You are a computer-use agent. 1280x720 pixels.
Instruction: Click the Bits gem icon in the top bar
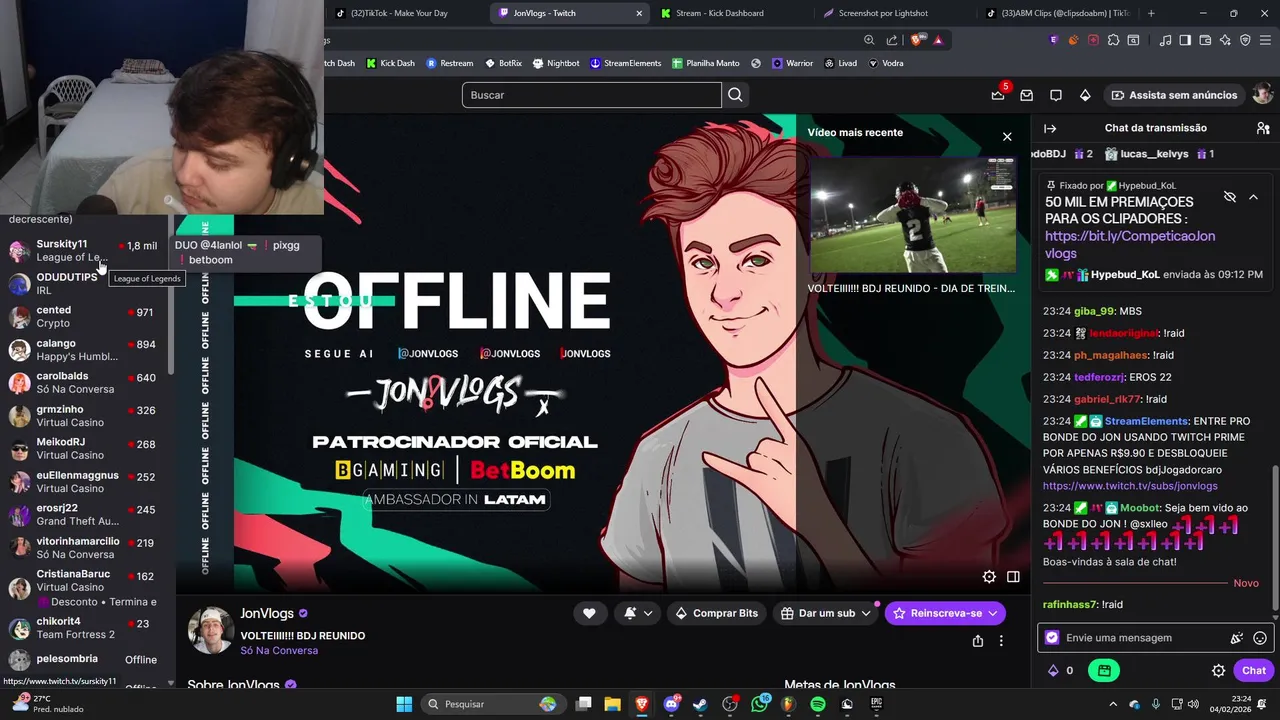click(x=1085, y=95)
